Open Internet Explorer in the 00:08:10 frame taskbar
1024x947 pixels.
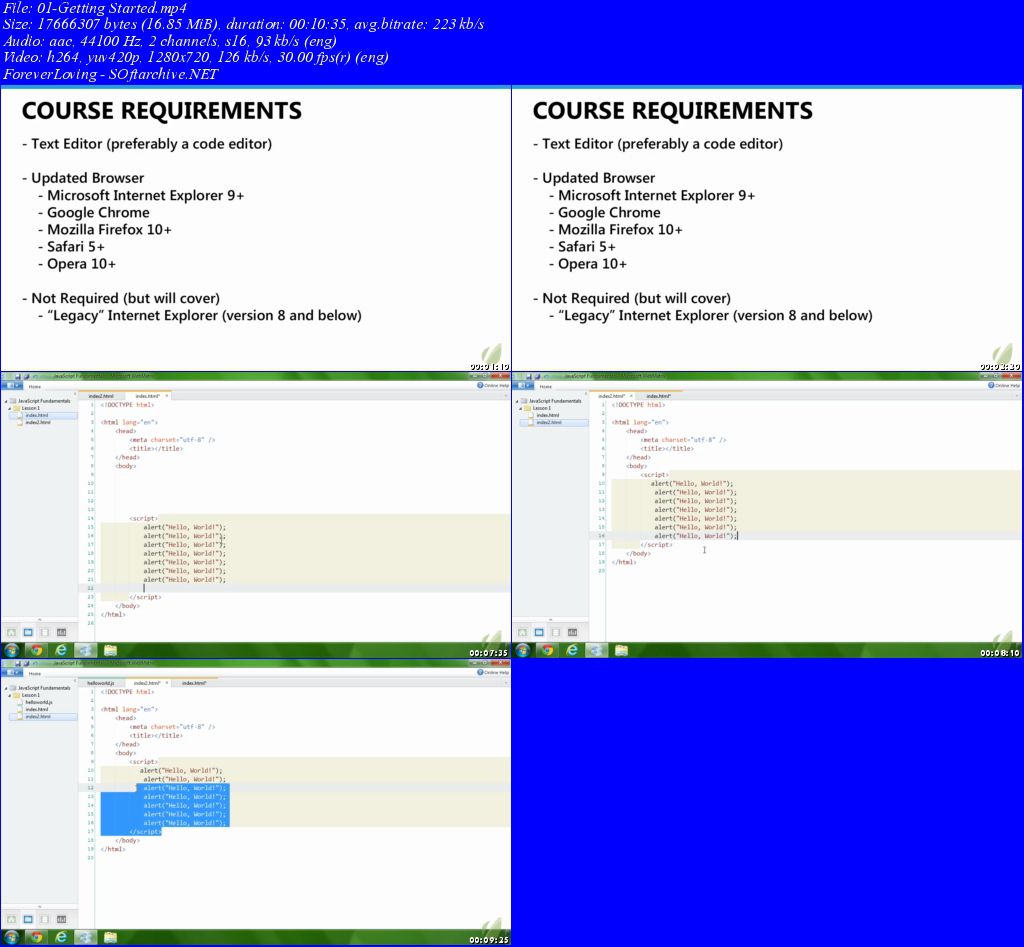572,650
